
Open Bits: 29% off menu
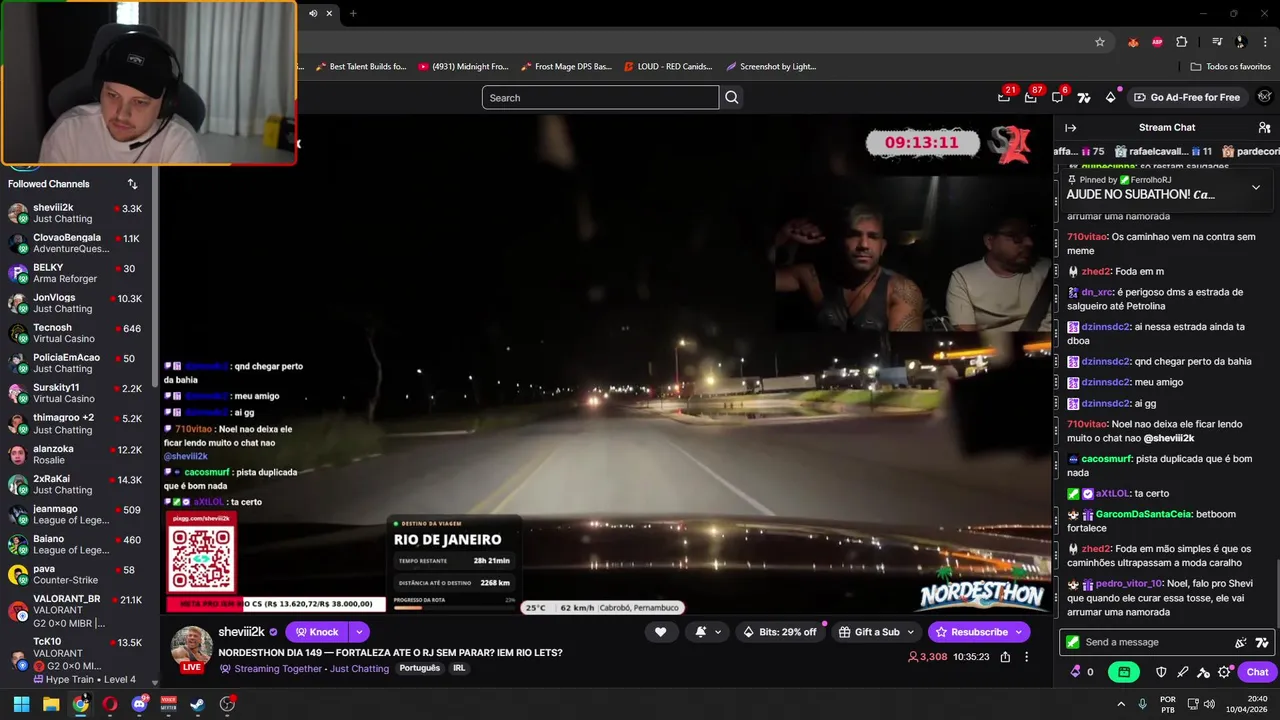pos(782,632)
